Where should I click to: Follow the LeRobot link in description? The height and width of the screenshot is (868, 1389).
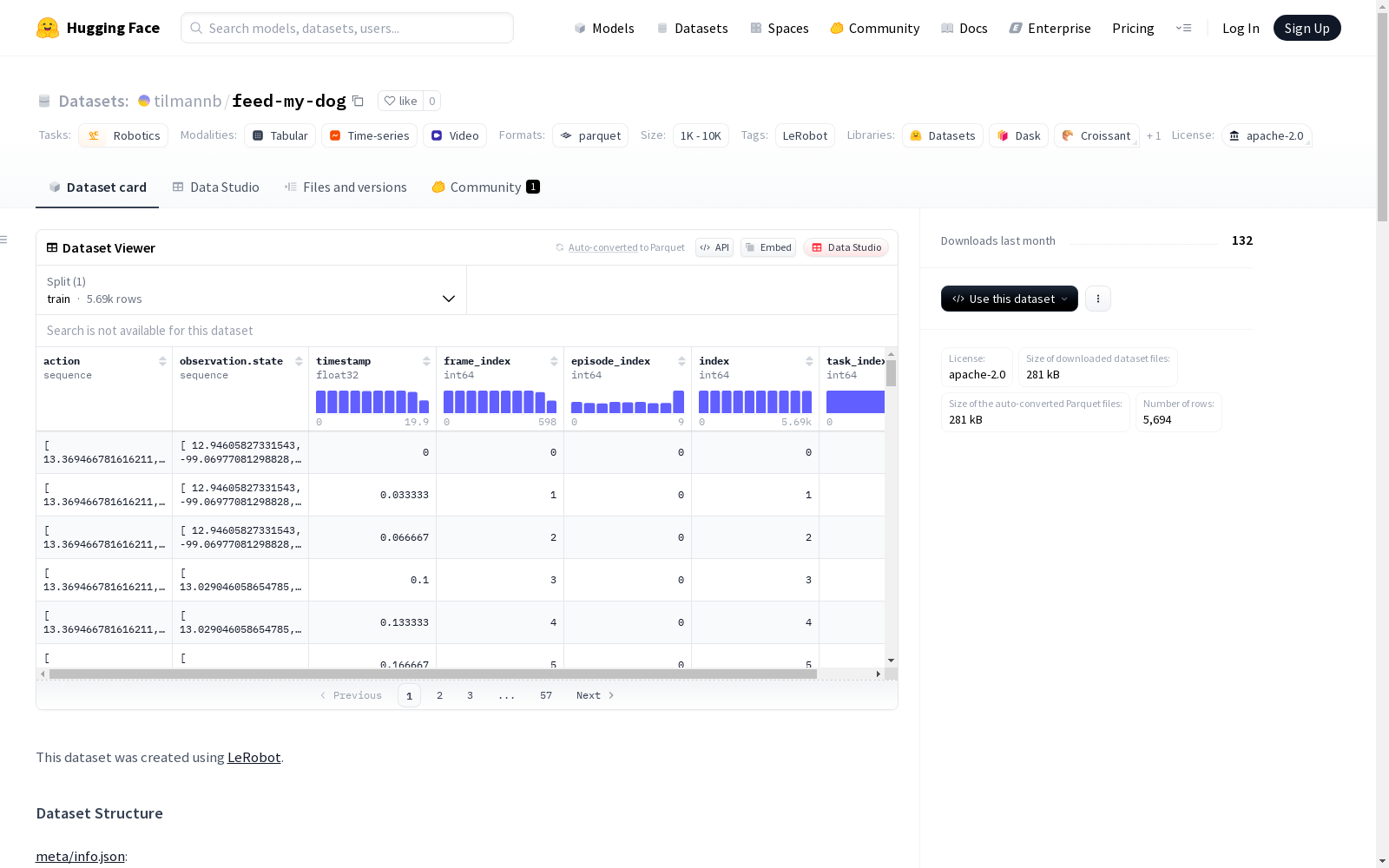coord(253,757)
